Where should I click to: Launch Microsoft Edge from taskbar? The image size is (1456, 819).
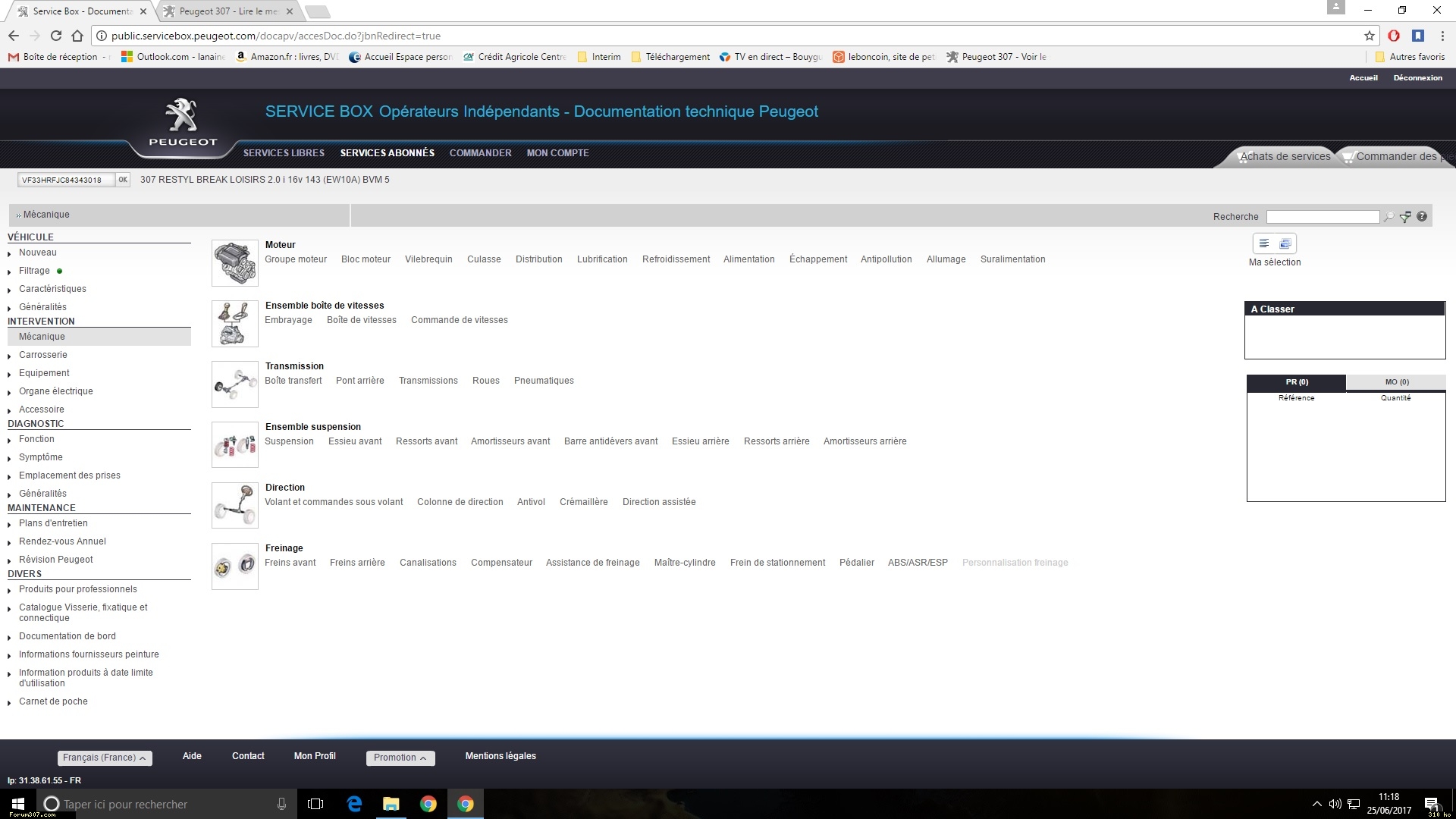tap(354, 804)
